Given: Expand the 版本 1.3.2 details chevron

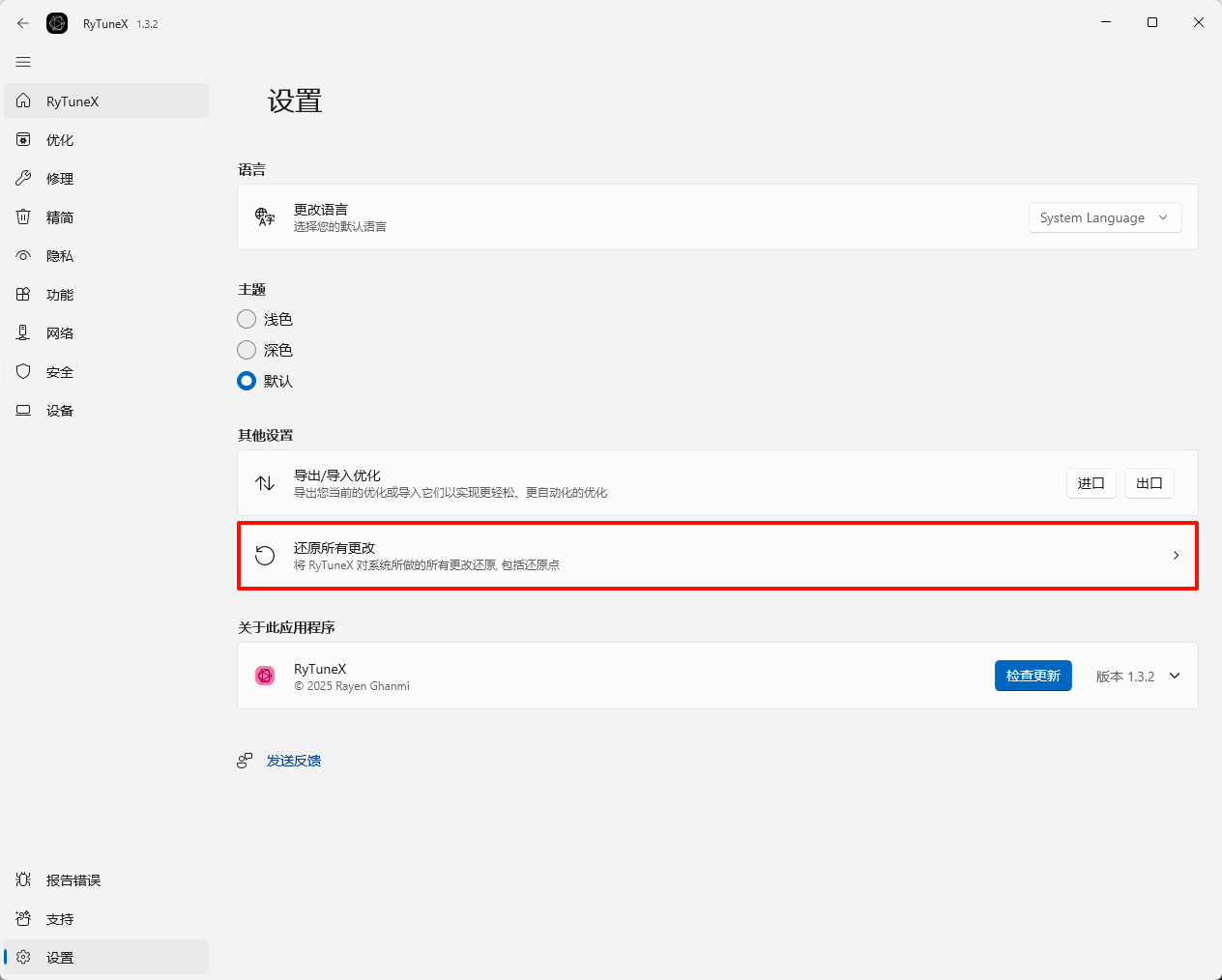Looking at the screenshot, I should 1175,676.
